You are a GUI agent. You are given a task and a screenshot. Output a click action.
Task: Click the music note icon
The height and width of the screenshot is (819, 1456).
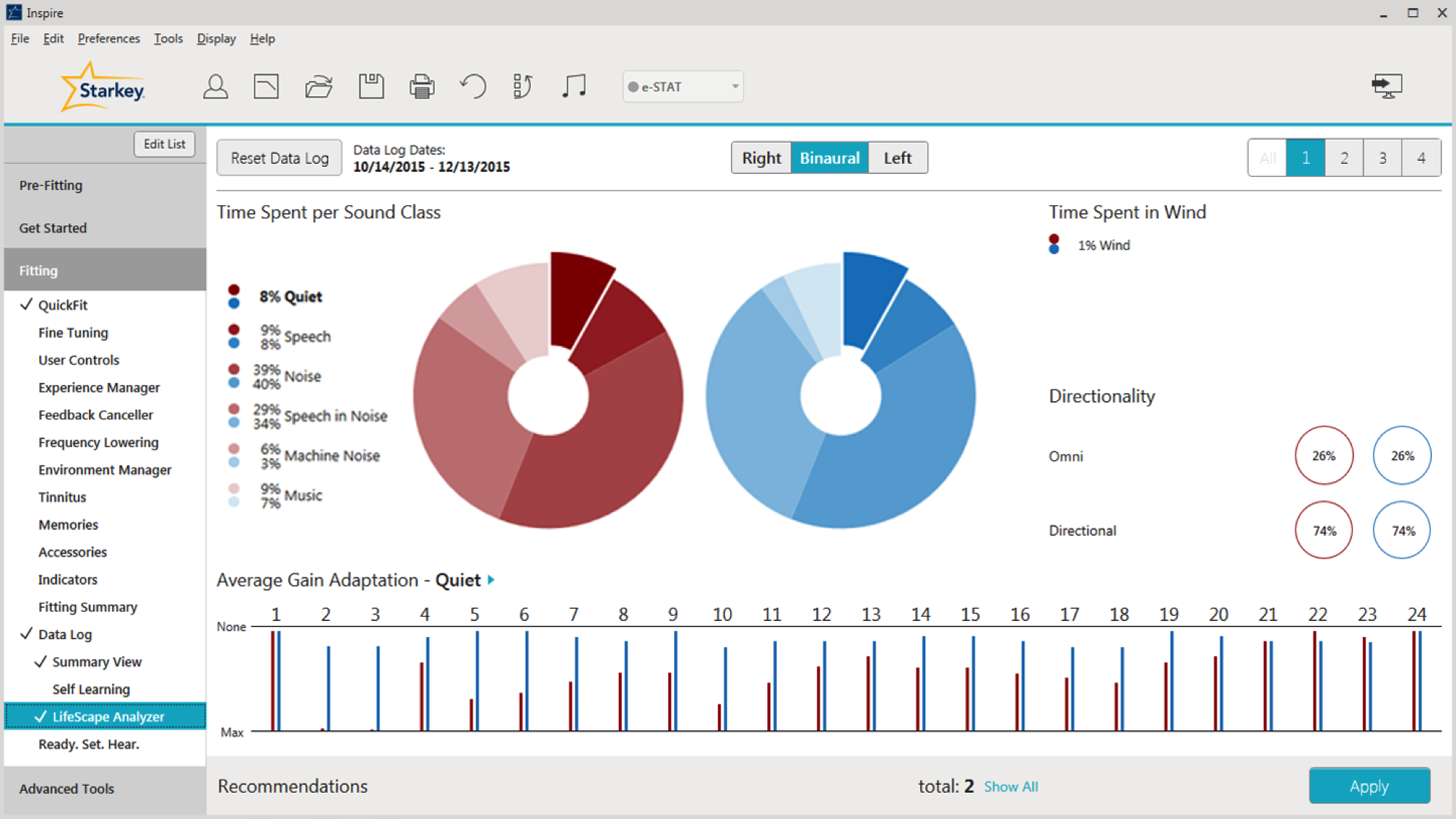574,87
